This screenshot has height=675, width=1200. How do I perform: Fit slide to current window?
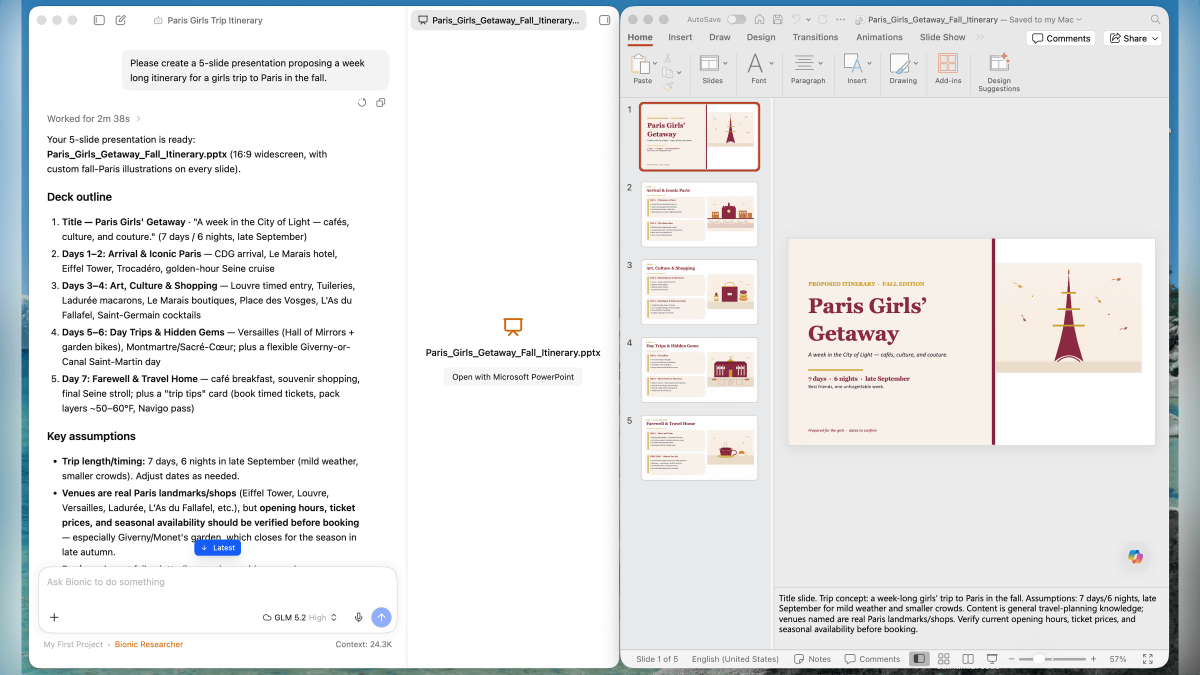tap(1149, 659)
